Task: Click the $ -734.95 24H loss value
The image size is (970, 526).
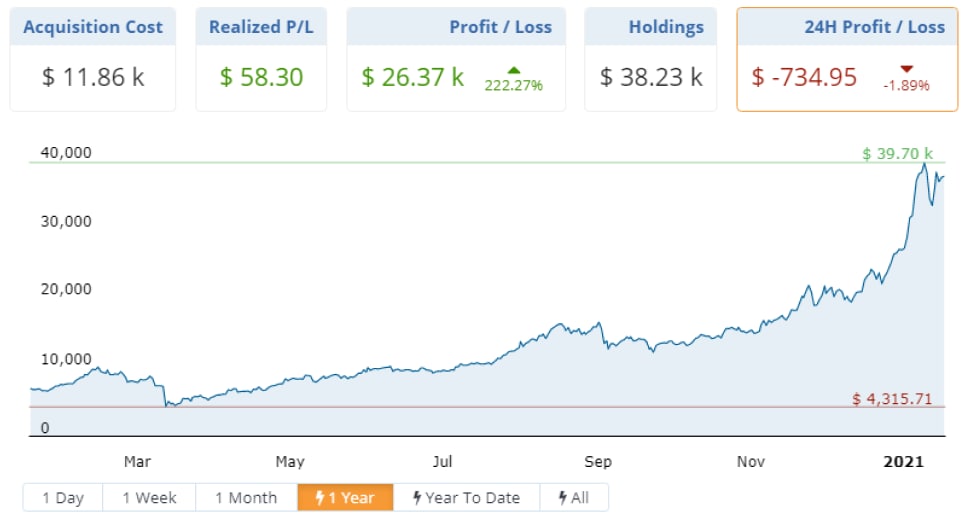Action: click(803, 77)
